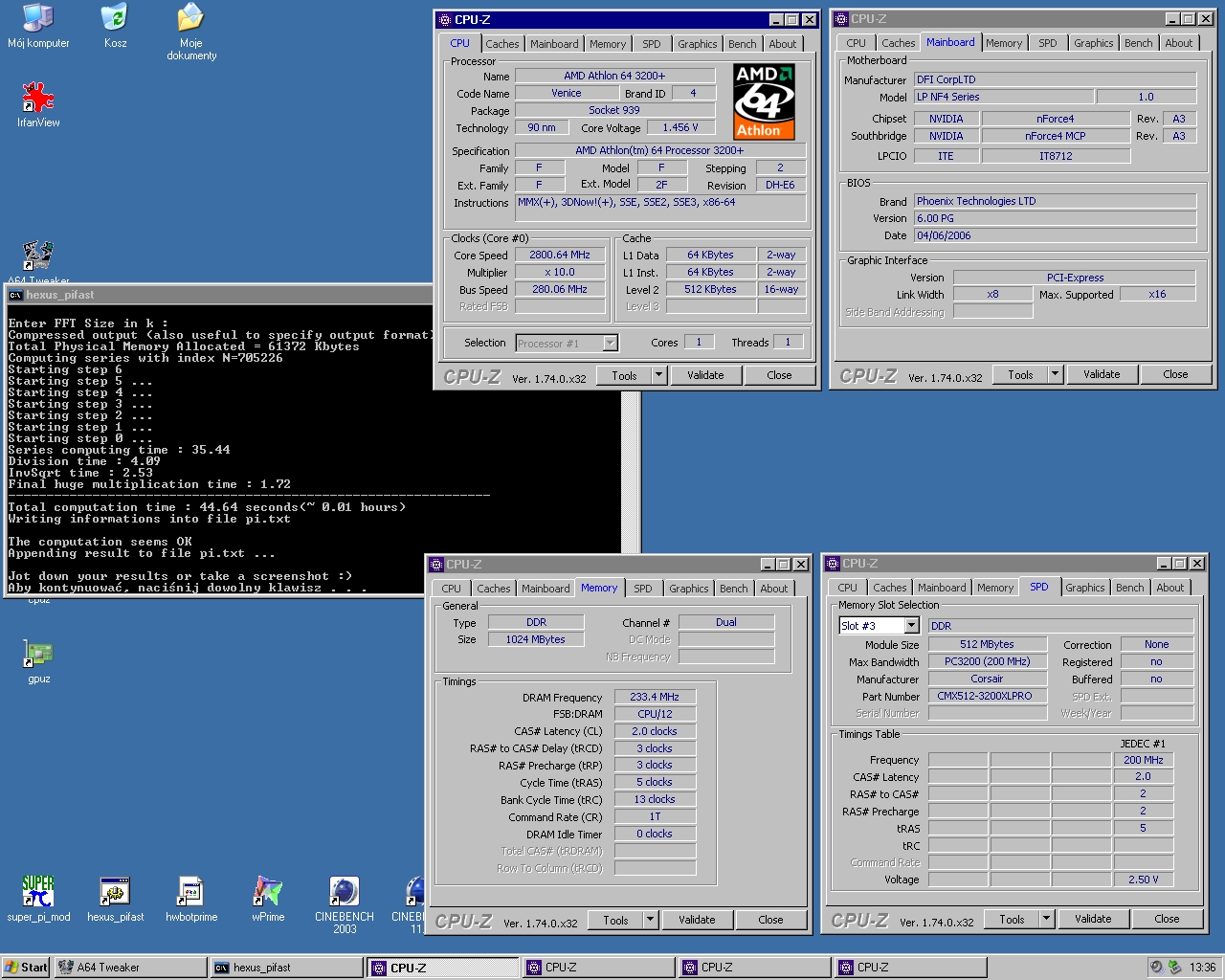The width and height of the screenshot is (1225, 980).
Task: Open the Kosz recycle bin icon
Action: tap(115, 26)
